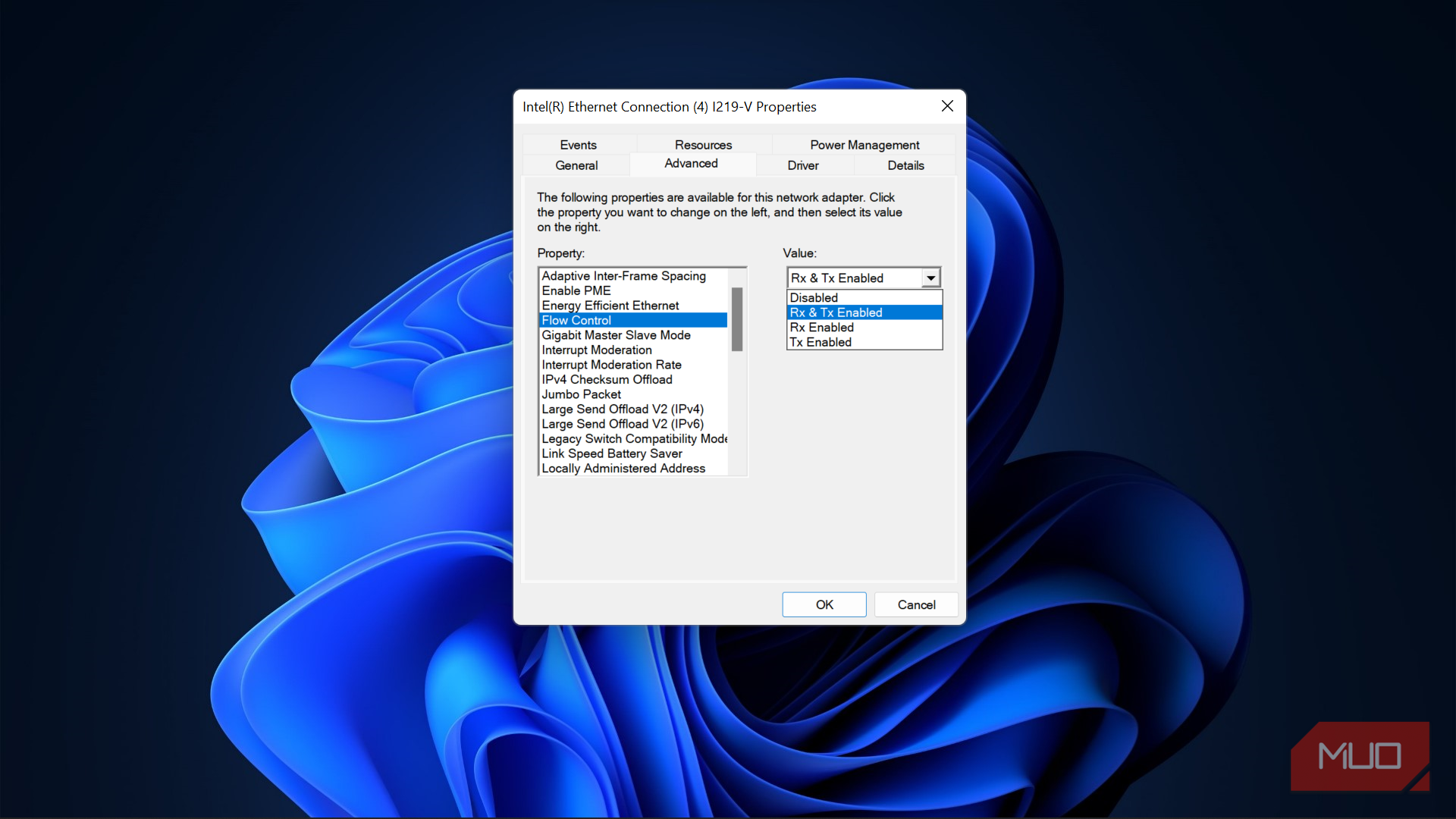This screenshot has width=1456, height=819.
Task: Select the Interrupt Moderation property
Action: [633, 350]
